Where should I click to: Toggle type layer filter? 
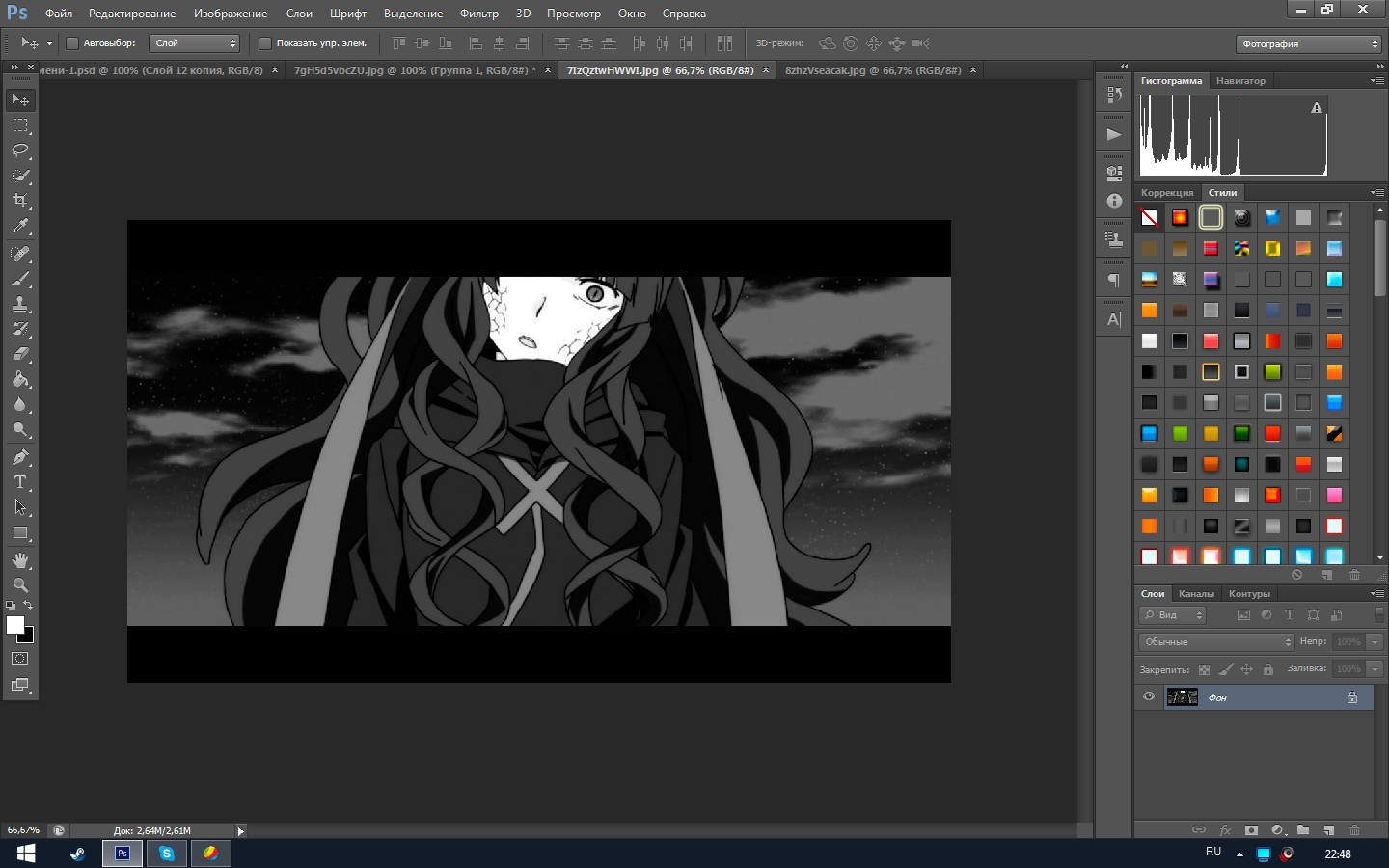(x=1290, y=615)
